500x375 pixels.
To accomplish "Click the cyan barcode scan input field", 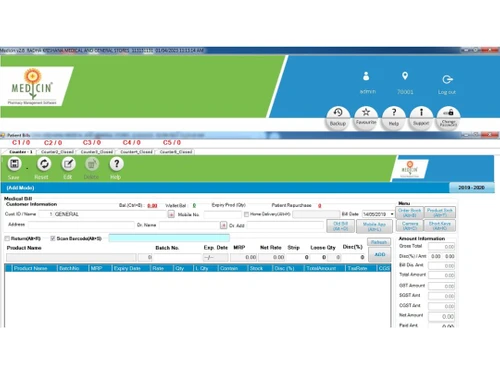I will (169, 238).
